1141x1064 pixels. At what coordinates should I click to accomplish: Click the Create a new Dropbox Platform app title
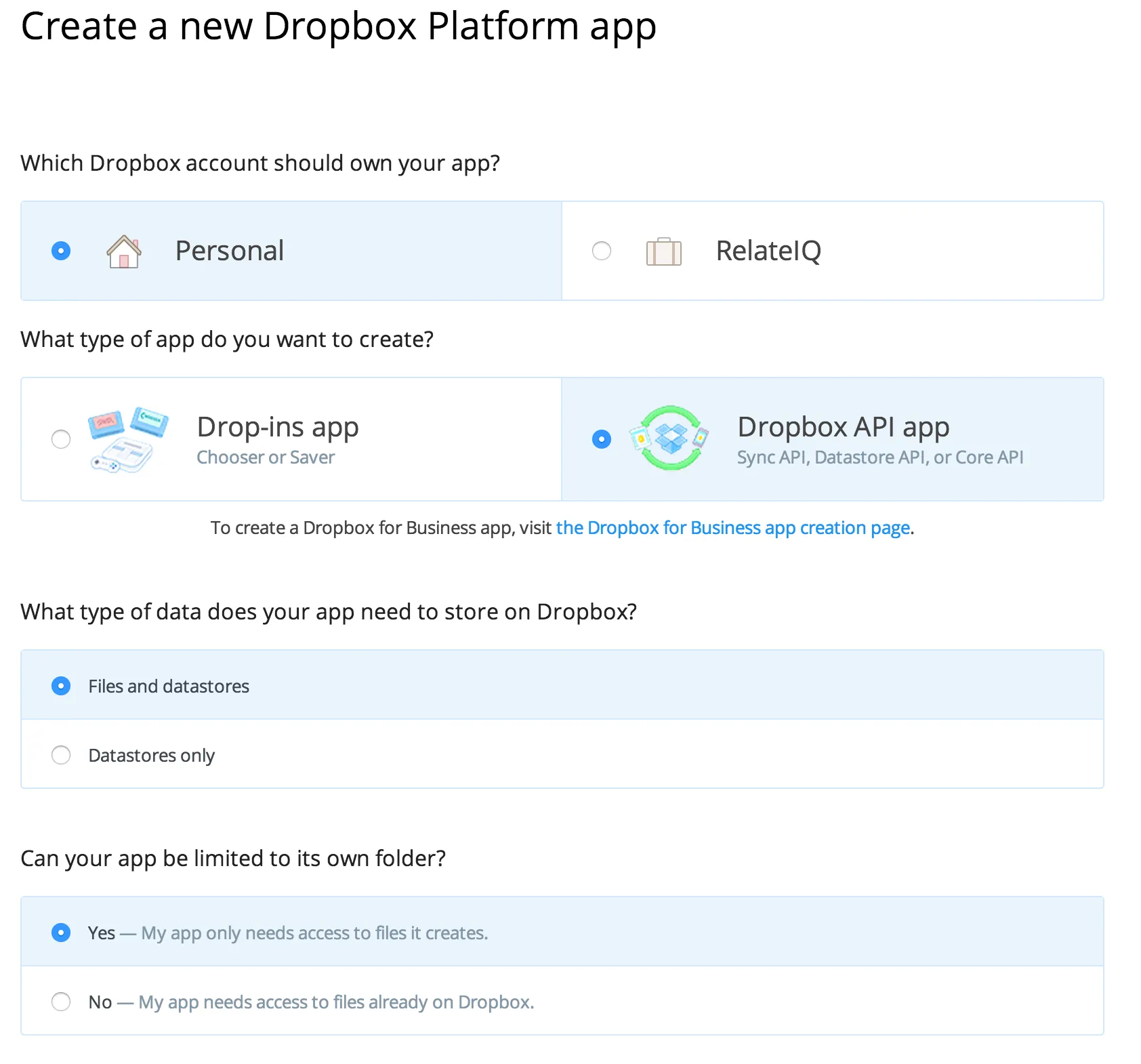coord(339,27)
